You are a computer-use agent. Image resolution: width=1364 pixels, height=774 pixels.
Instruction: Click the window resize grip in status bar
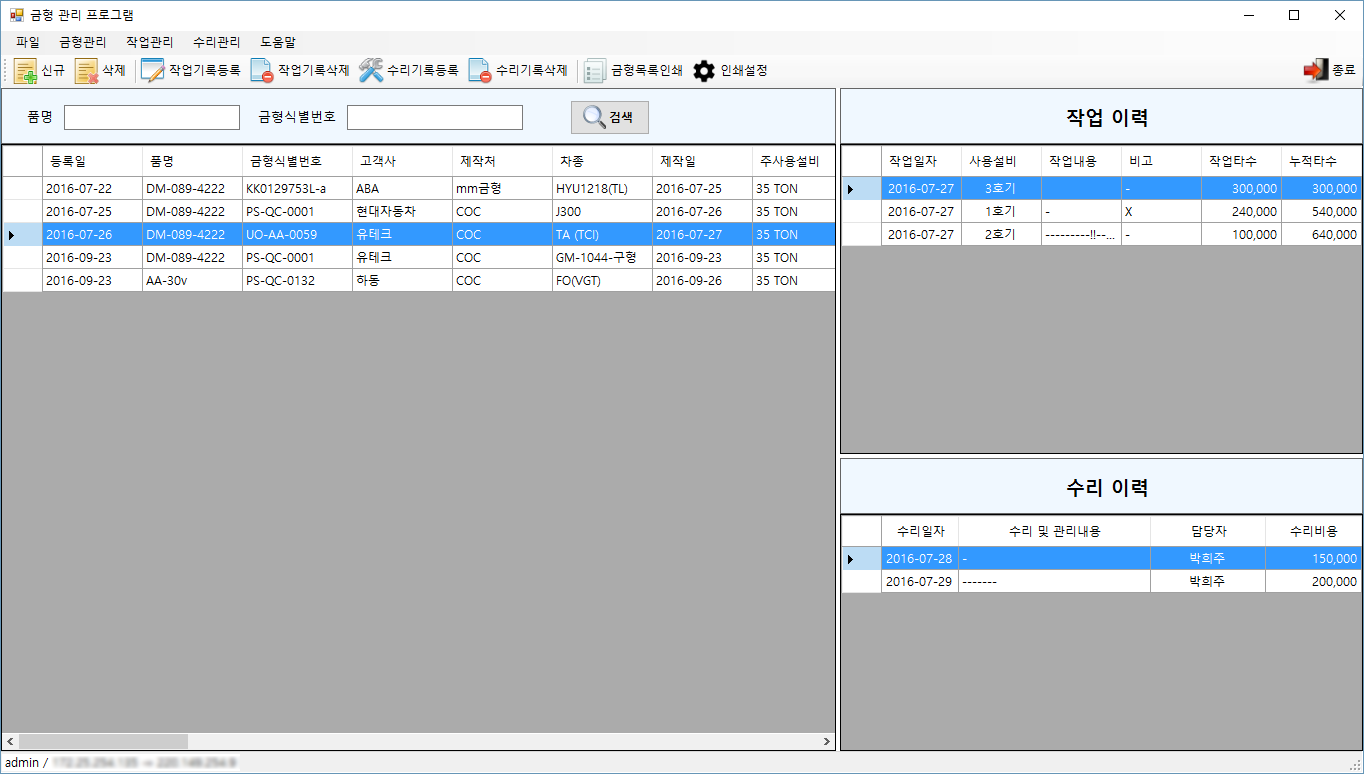pos(1355,765)
